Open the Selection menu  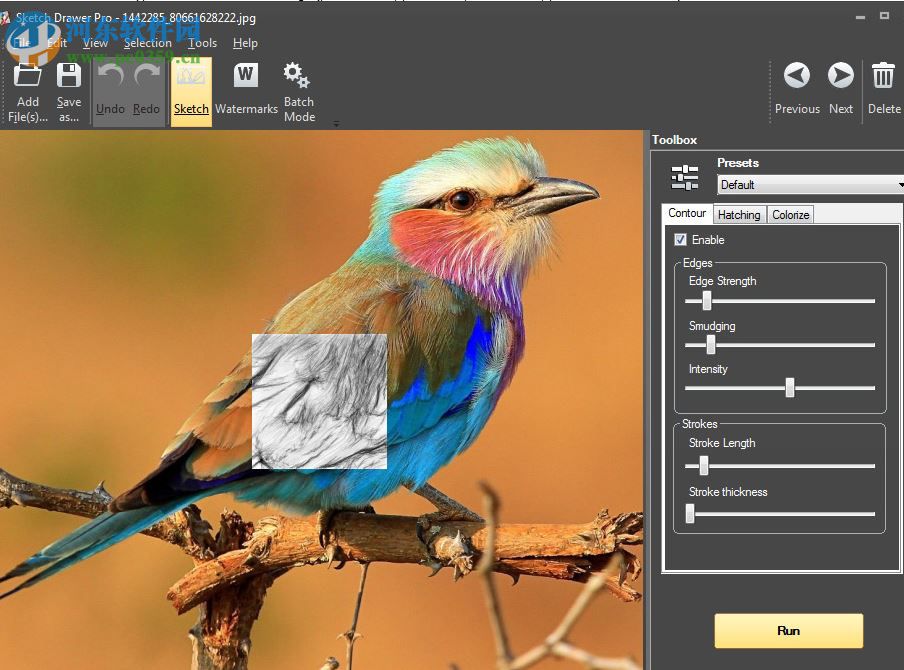point(147,43)
